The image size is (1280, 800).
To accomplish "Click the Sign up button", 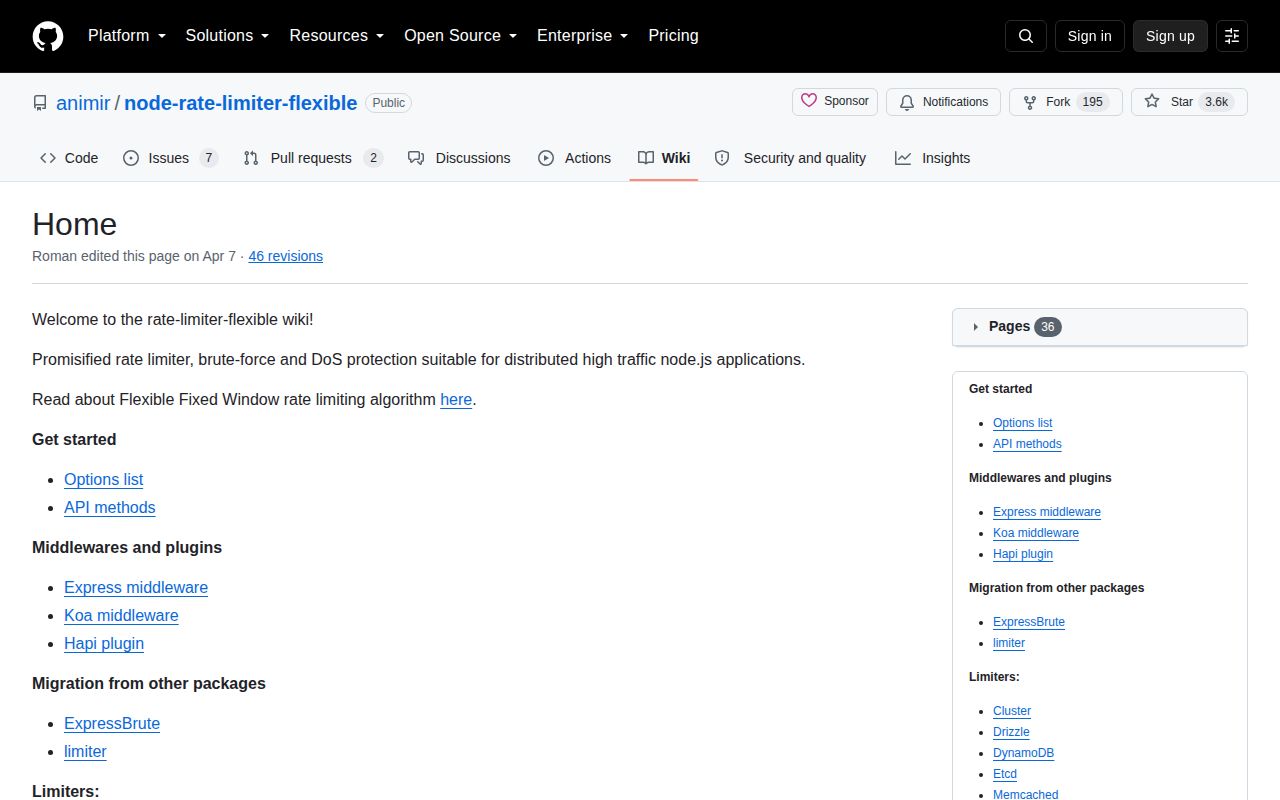I will click(1170, 36).
